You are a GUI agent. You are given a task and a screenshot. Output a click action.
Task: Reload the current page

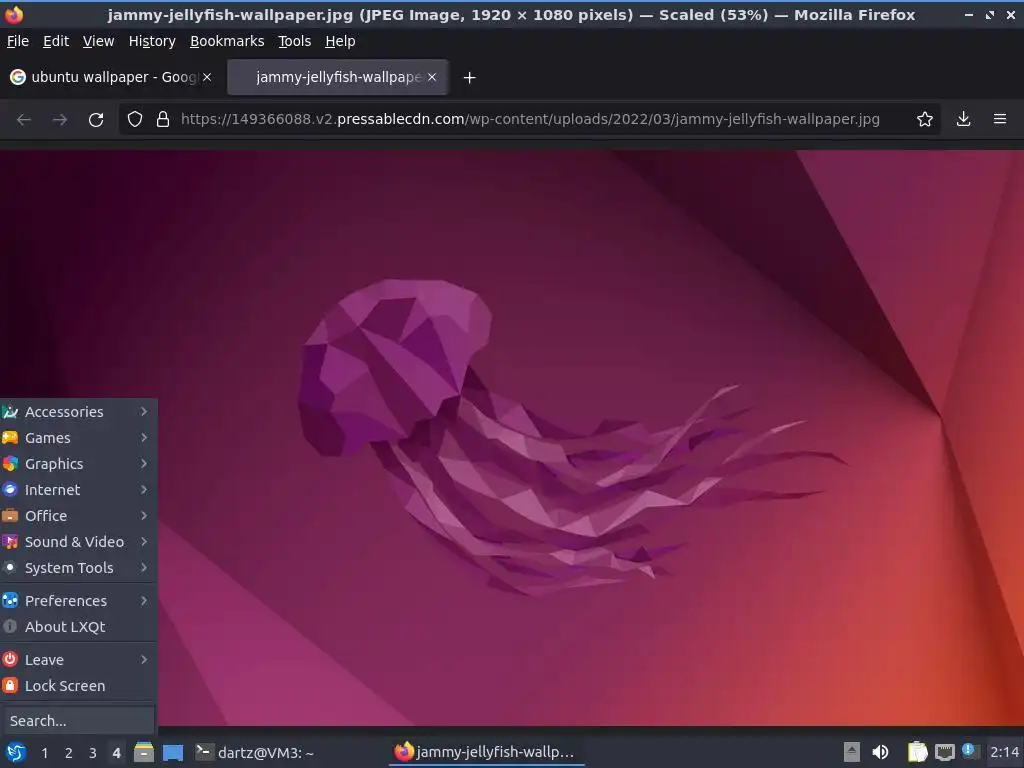point(96,120)
